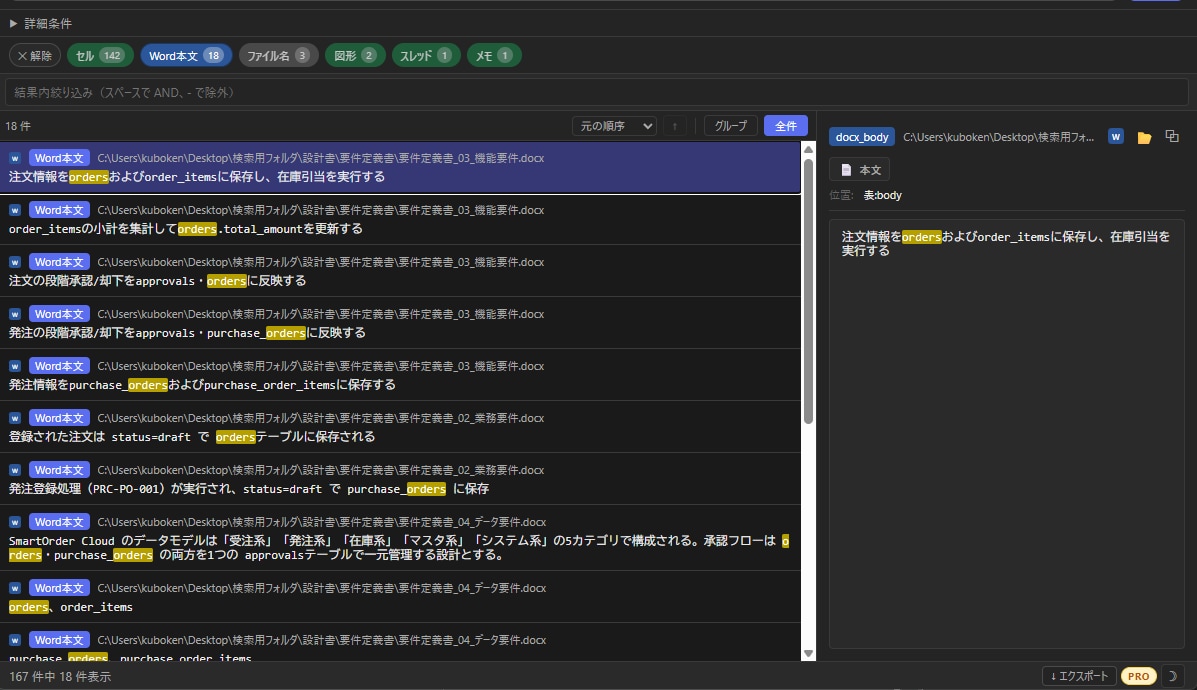Toggle the セル 142 filter chip
Screen dimensions: 1197x690
(100, 56)
